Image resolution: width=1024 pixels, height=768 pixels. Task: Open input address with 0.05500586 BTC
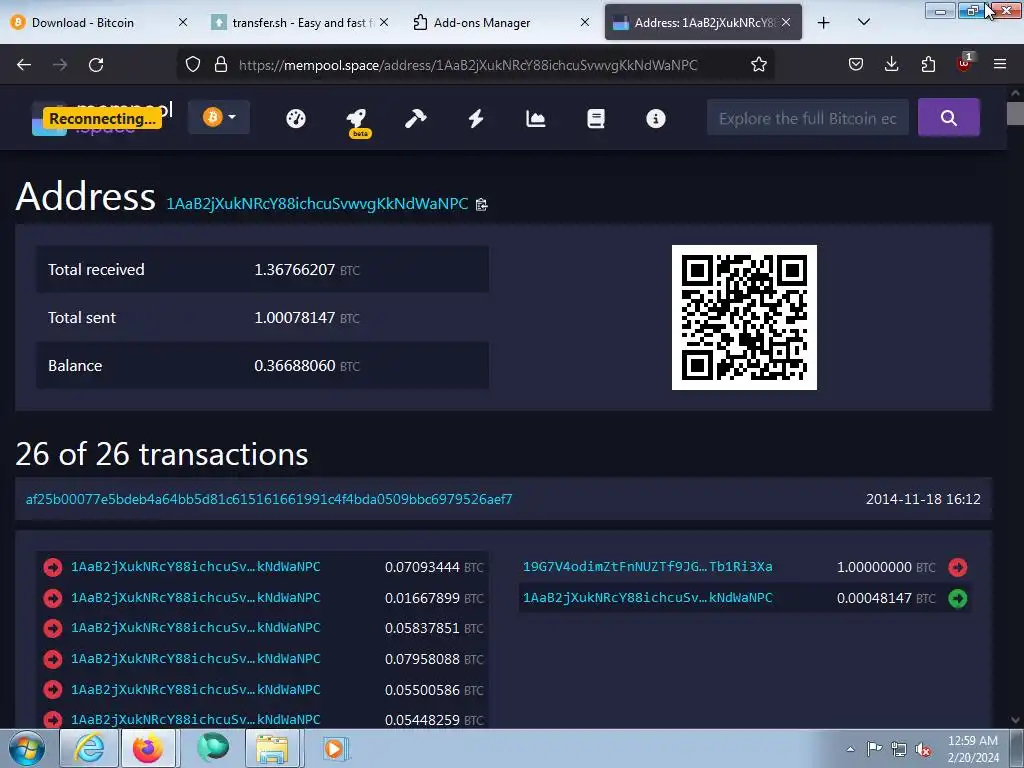(x=195, y=689)
